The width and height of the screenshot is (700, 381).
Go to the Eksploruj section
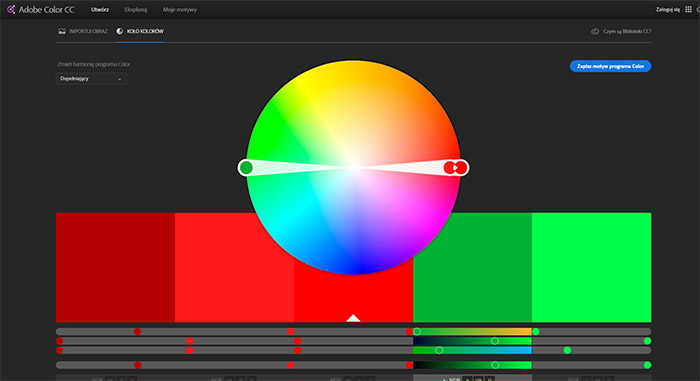[x=136, y=9]
